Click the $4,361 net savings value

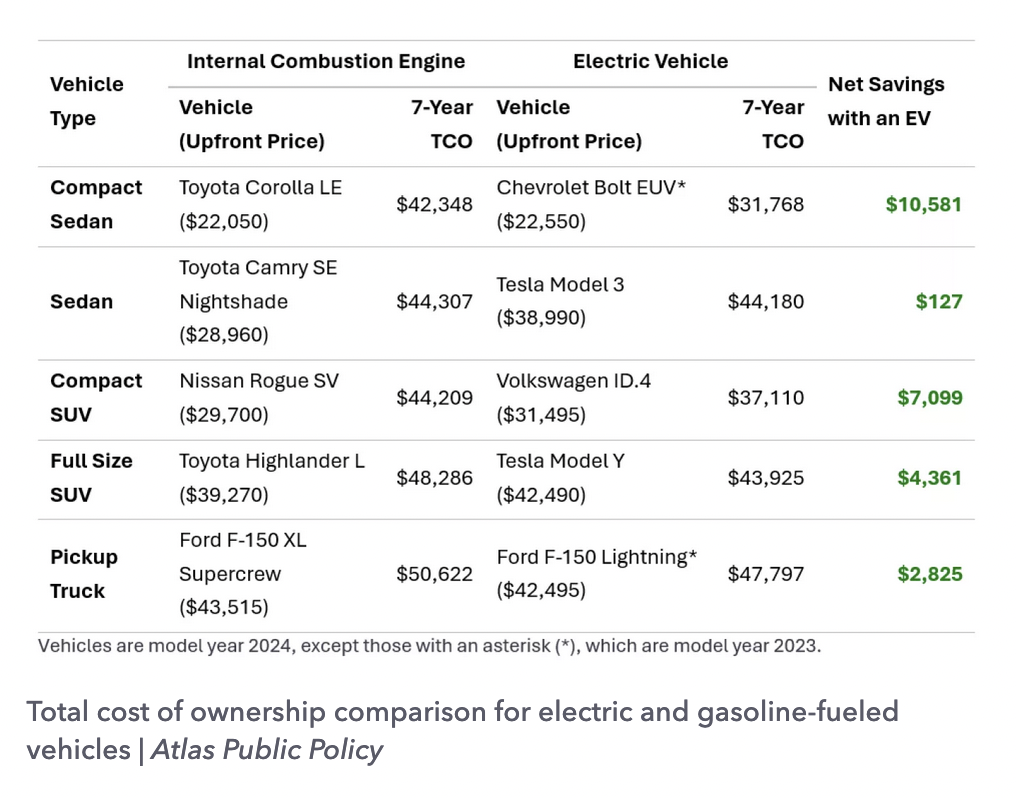(x=929, y=478)
